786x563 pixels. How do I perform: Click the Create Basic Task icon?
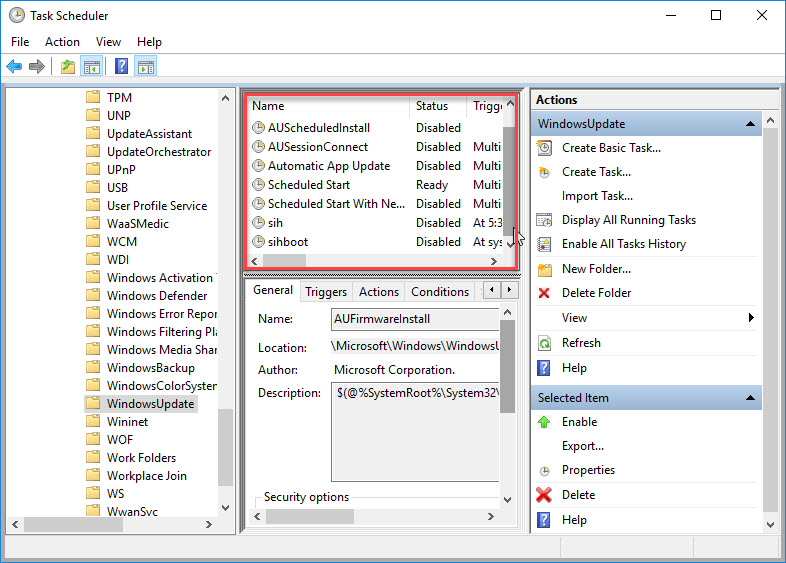(544, 148)
